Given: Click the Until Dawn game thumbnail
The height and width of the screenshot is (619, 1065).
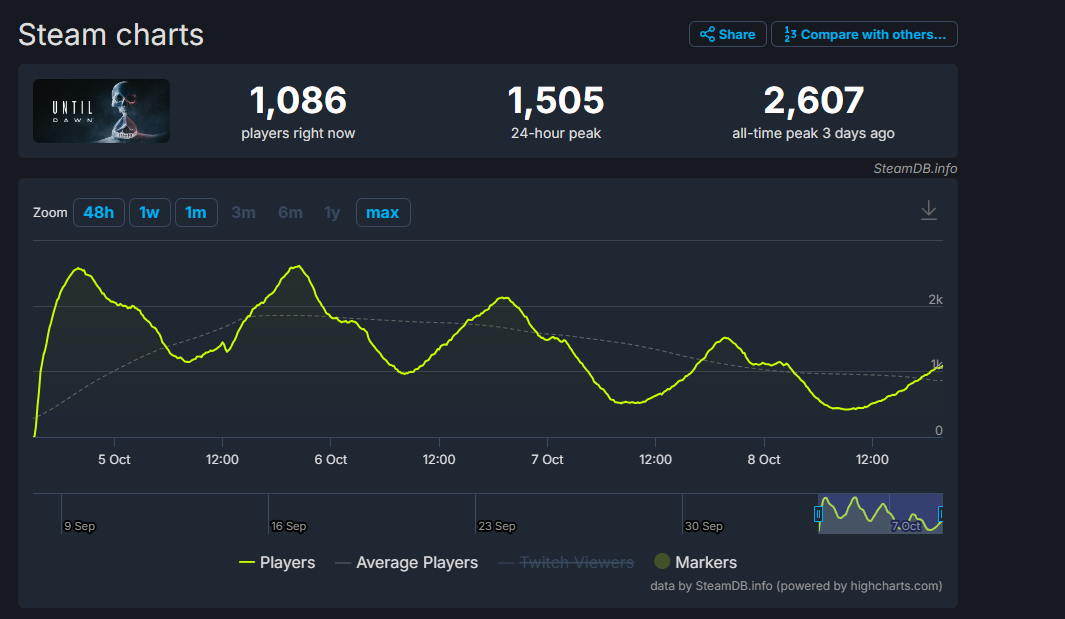Looking at the screenshot, I should click(x=101, y=111).
